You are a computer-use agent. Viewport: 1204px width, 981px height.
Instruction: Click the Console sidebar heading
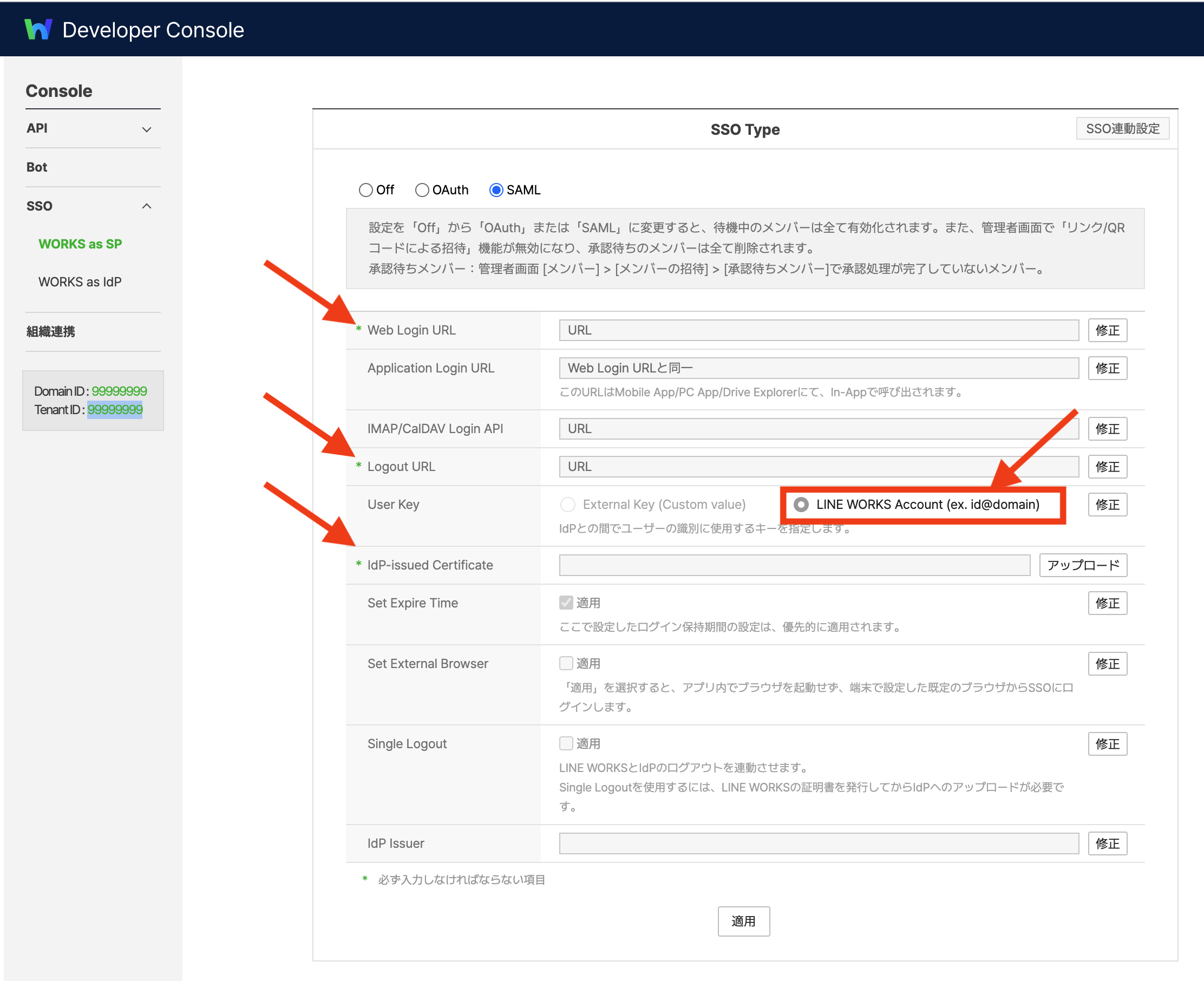click(x=59, y=91)
